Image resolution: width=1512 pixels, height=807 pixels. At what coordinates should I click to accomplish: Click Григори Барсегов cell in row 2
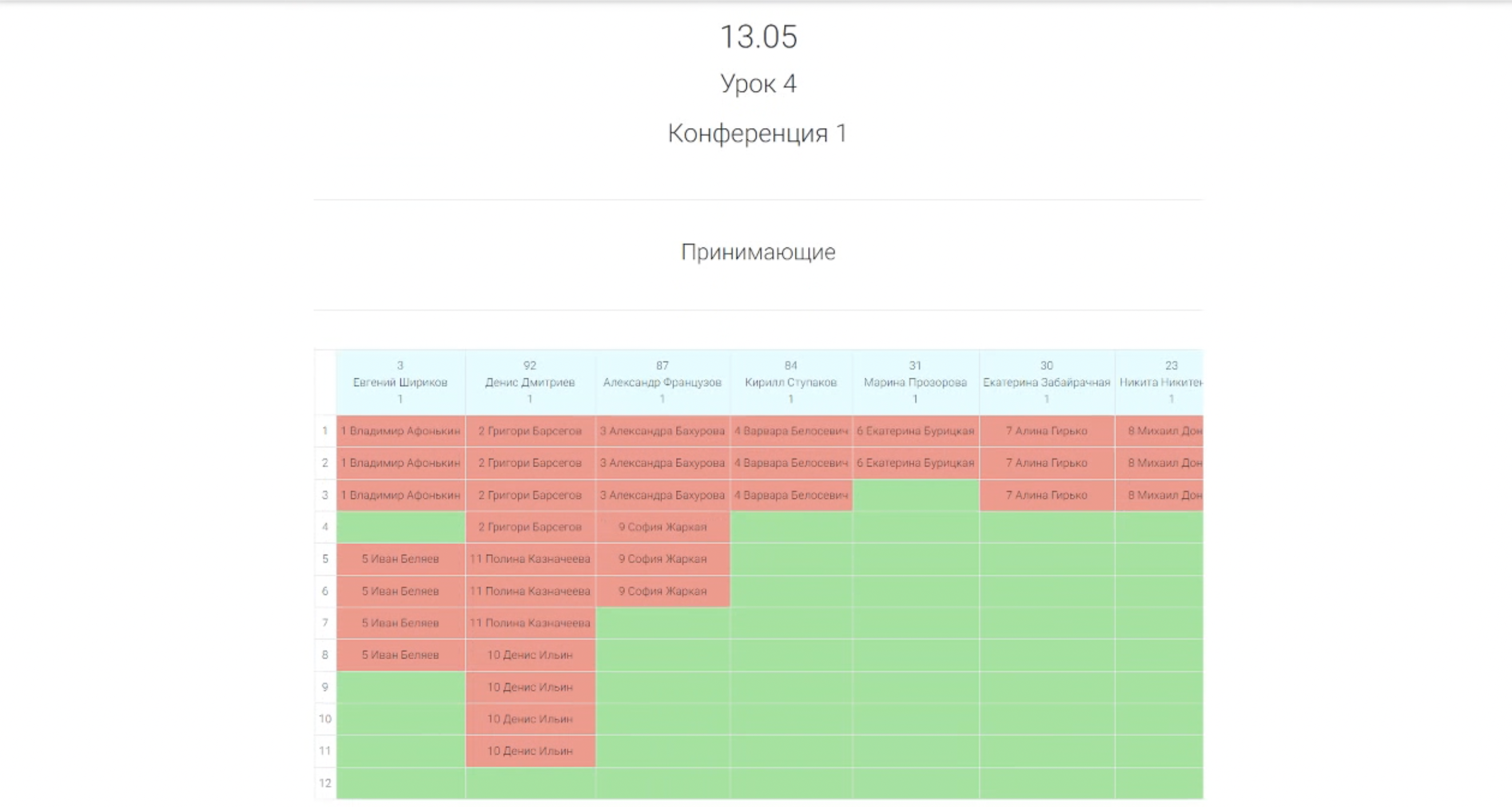point(530,463)
